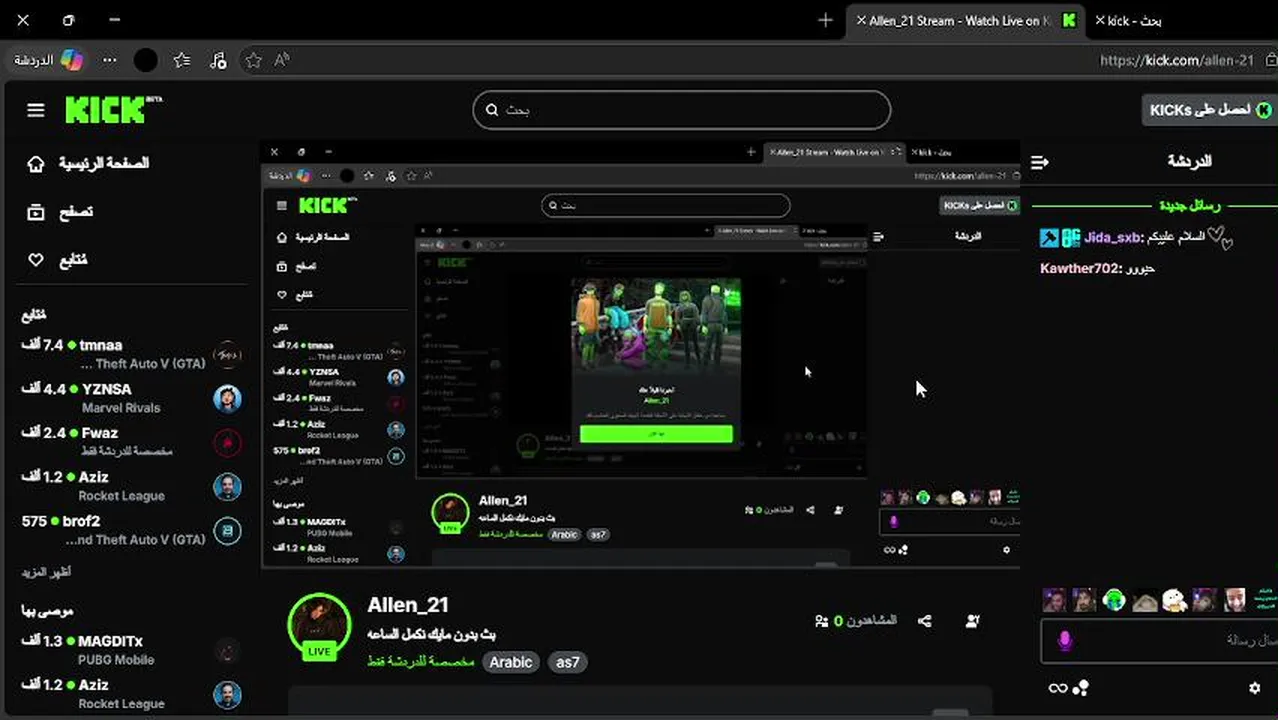Open Copilot chat (الدردشة) in browser toolbar

click(x=48, y=60)
